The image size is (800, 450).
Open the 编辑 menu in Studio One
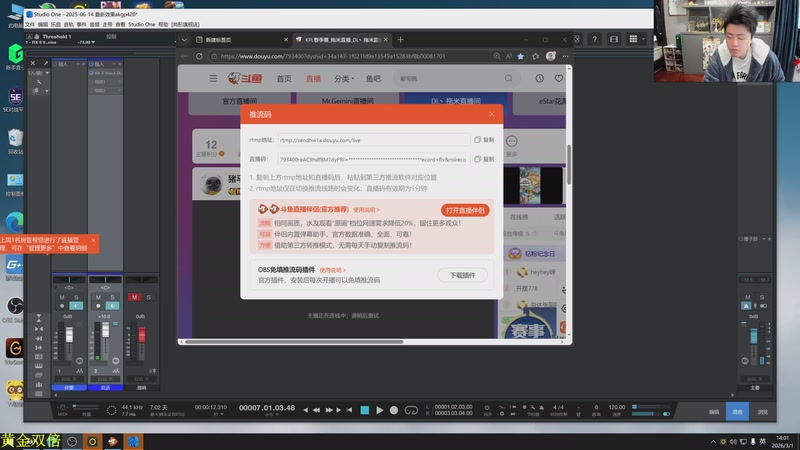pos(43,24)
